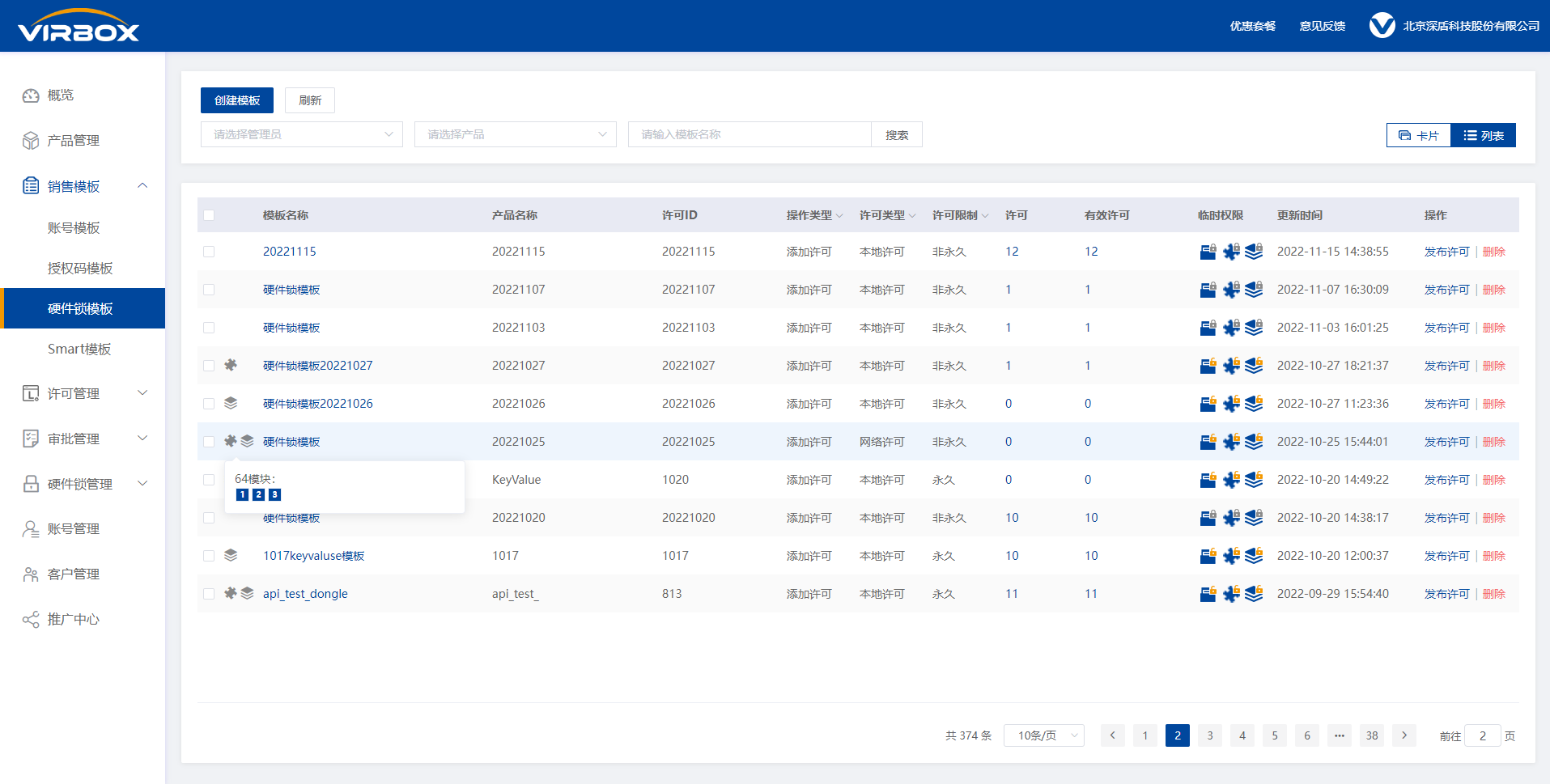This screenshot has width=1550, height=784.
Task: Go to page 3 in pagination
Action: pyautogui.click(x=1210, y=735)
